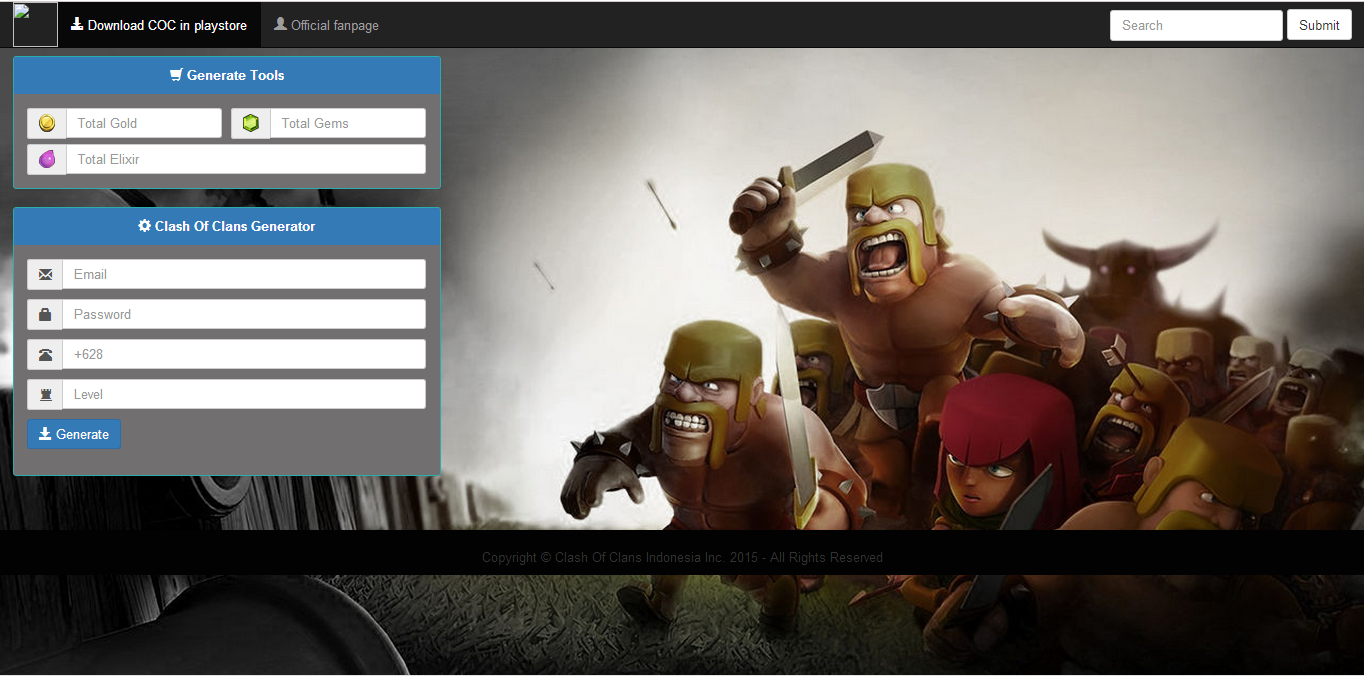Click the copyright footer text
1364x676 pixels.
682,557
